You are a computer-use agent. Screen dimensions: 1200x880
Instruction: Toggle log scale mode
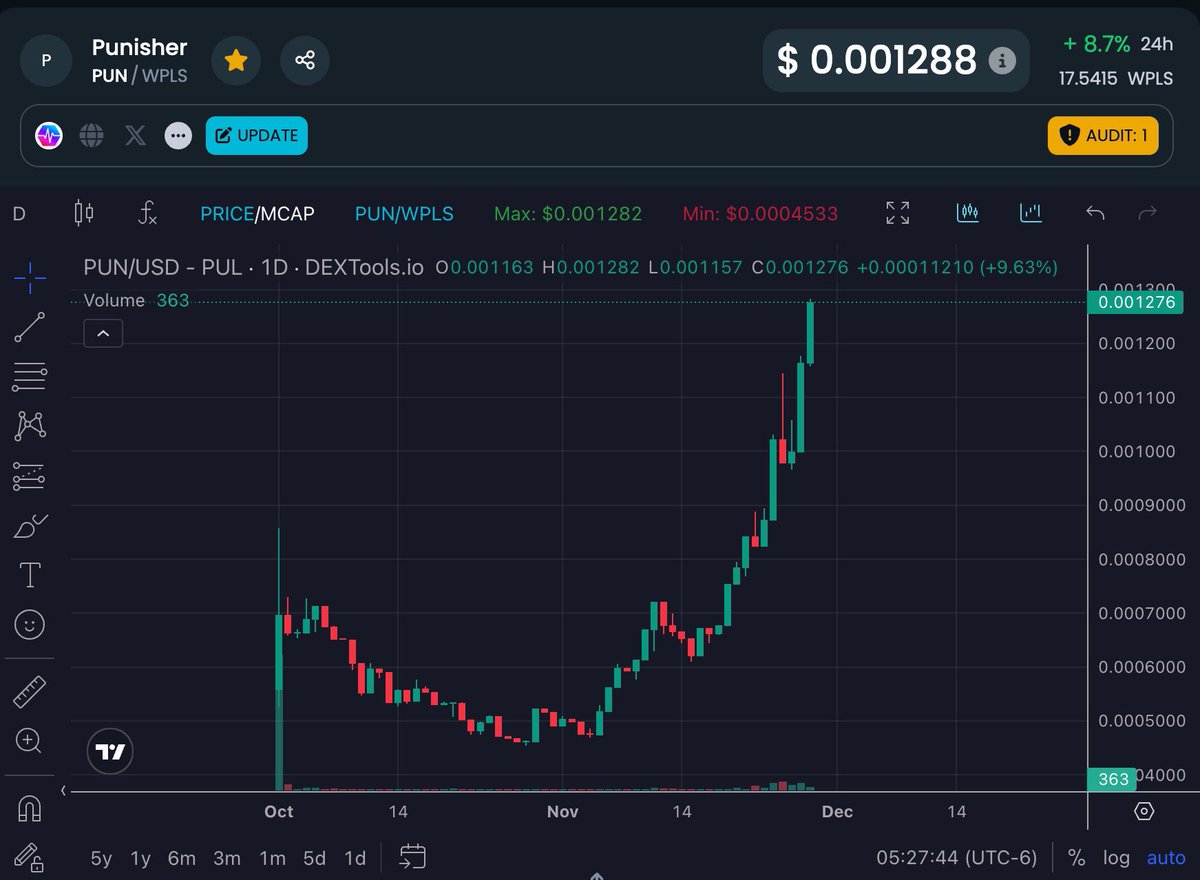tap(1116, 858)
